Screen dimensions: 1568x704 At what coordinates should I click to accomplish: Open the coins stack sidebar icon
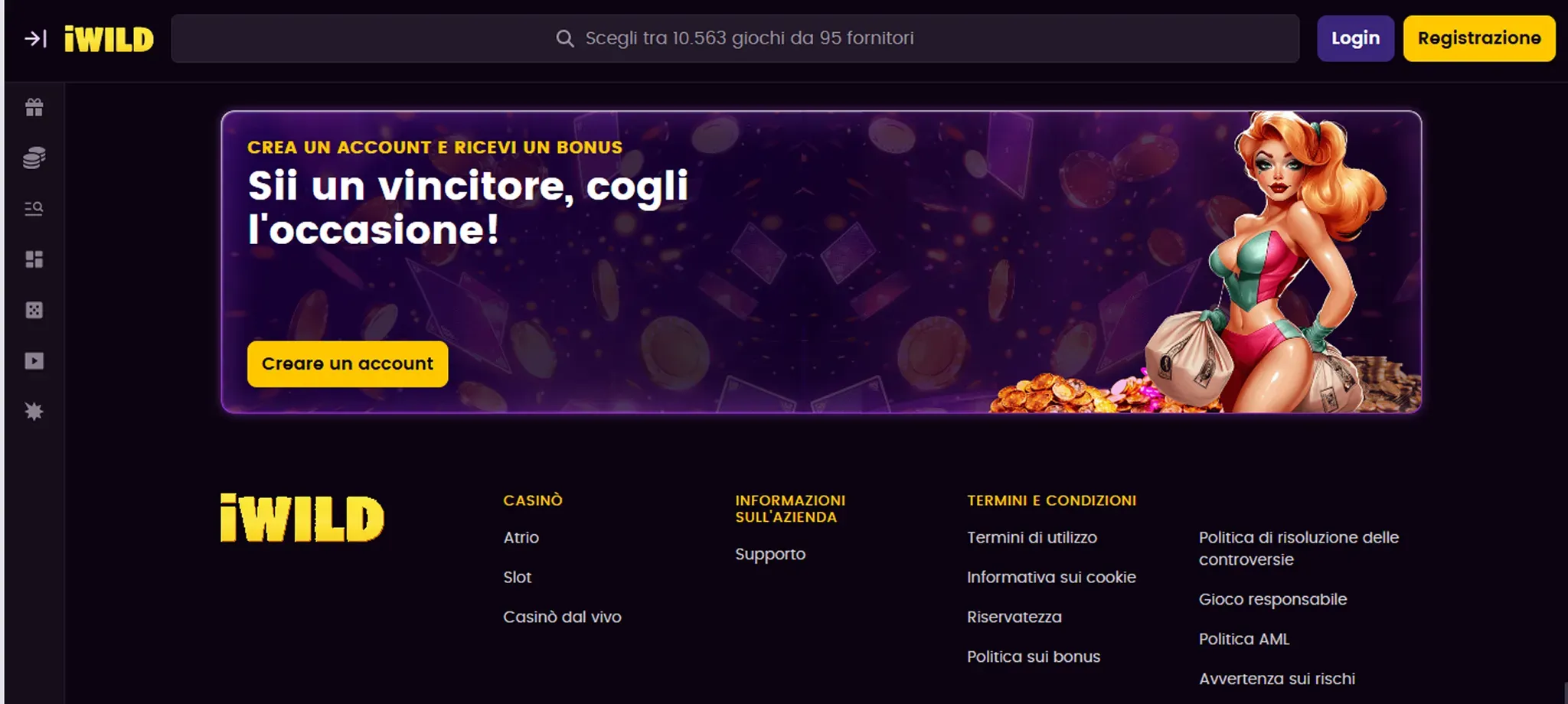tap(34, 158)
